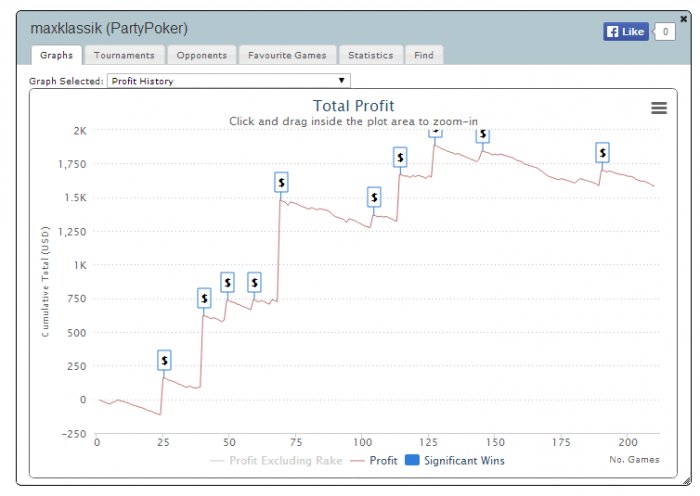Viewport: 700px width, 496px height.
Task: Click the significant win marker near game 25
Action: click(164, 360)
